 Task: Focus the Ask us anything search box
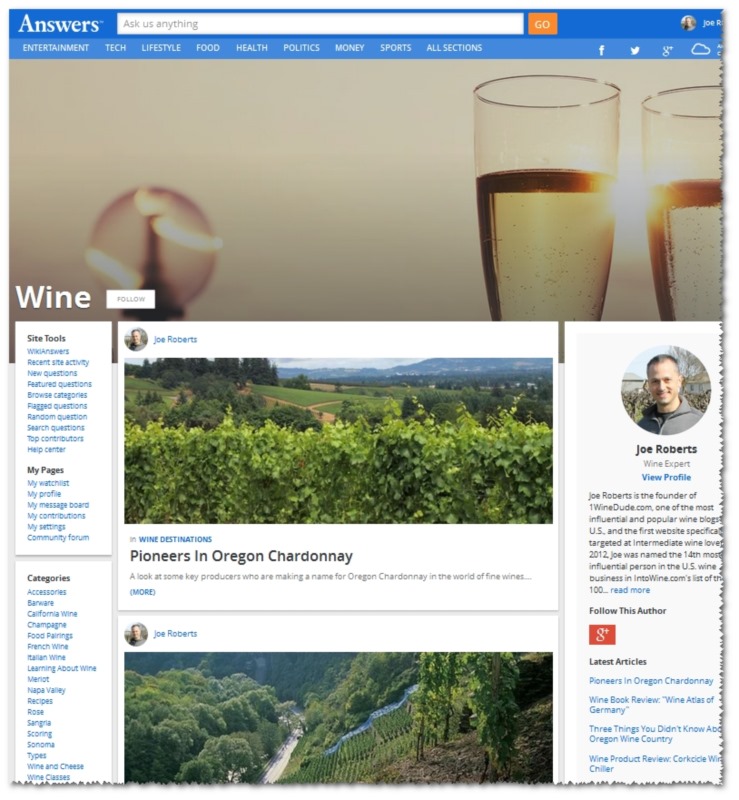320,24
